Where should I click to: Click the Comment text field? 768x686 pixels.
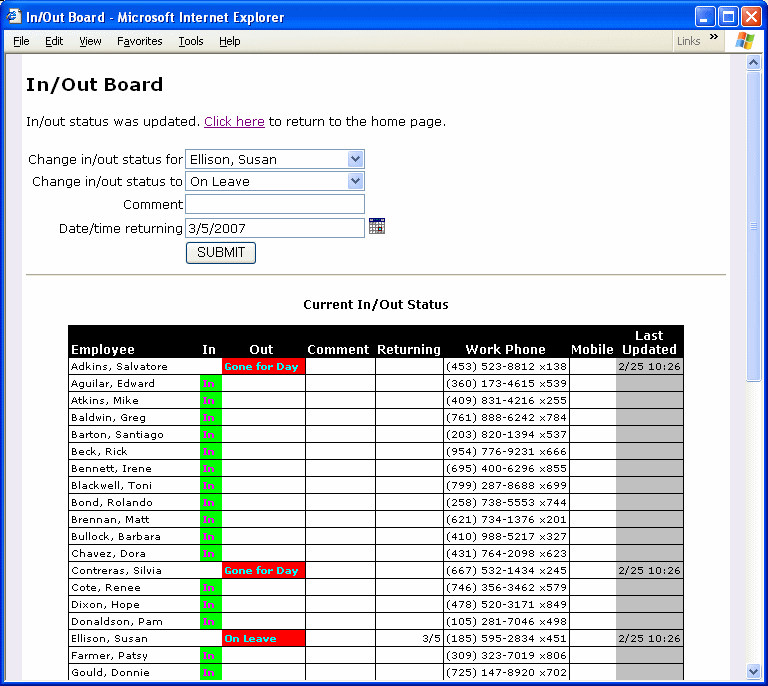275,204
